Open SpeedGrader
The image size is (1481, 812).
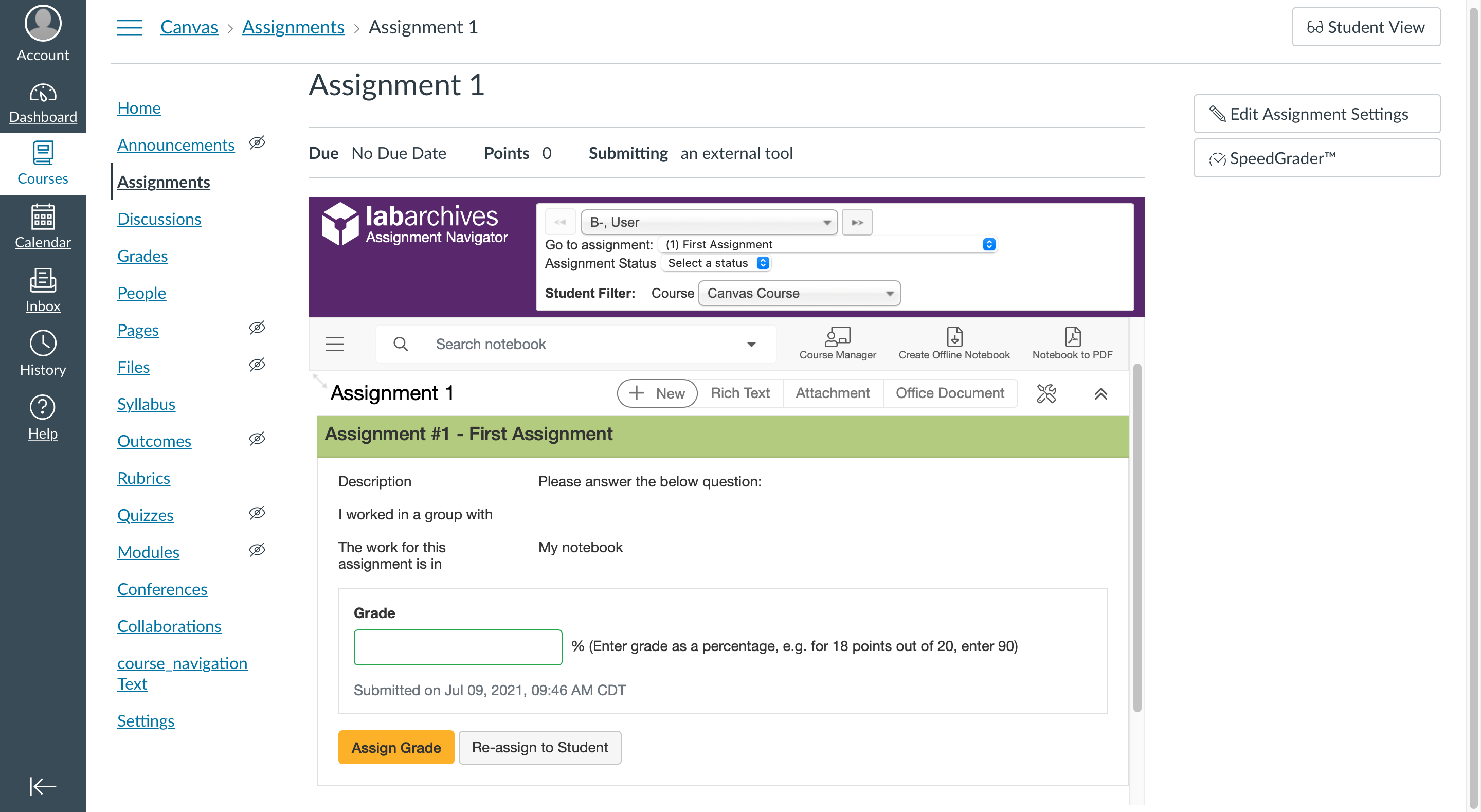point(1316,158)
